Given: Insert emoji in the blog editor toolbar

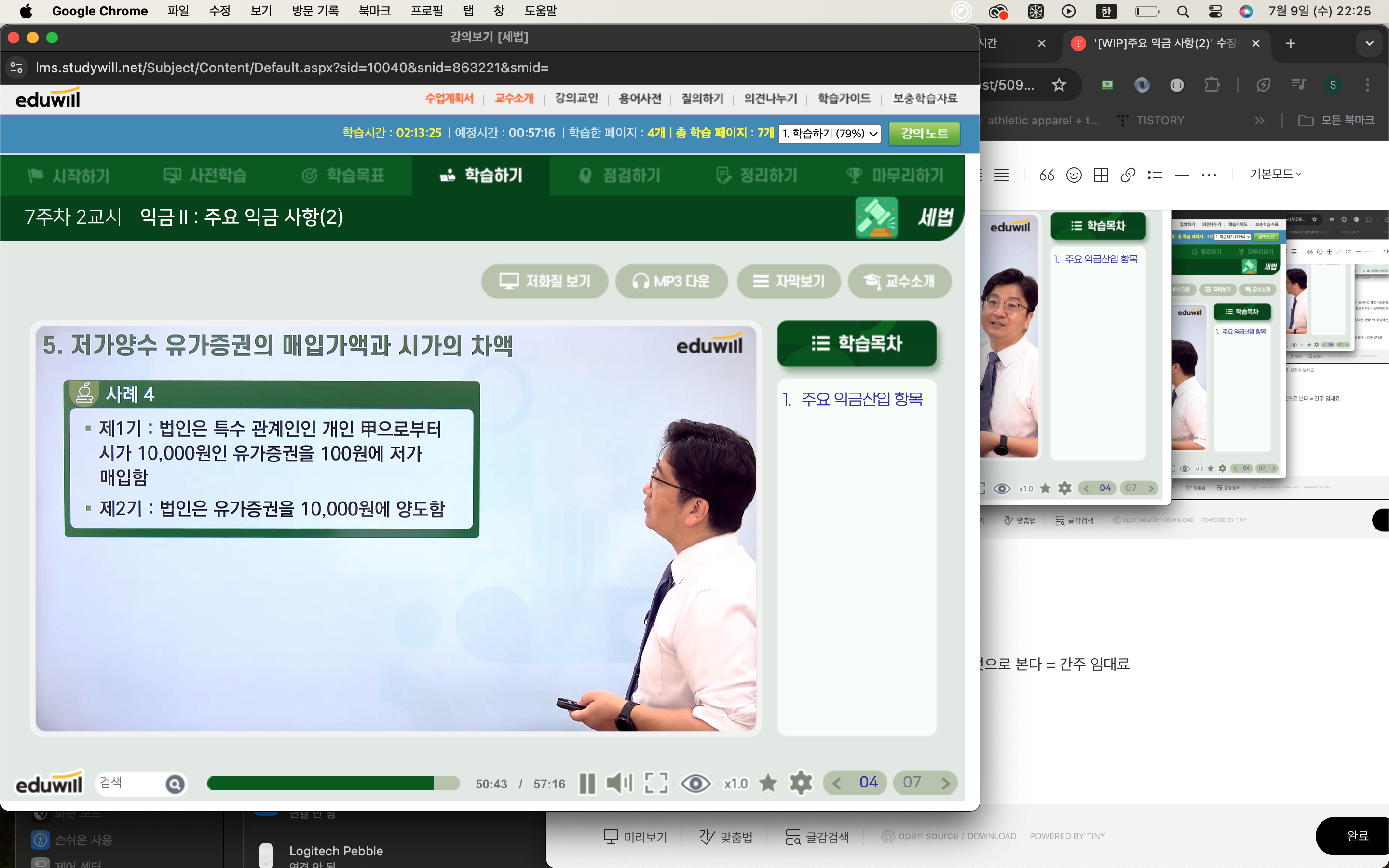Looking at the screenshot, I should coord(1073,175).
